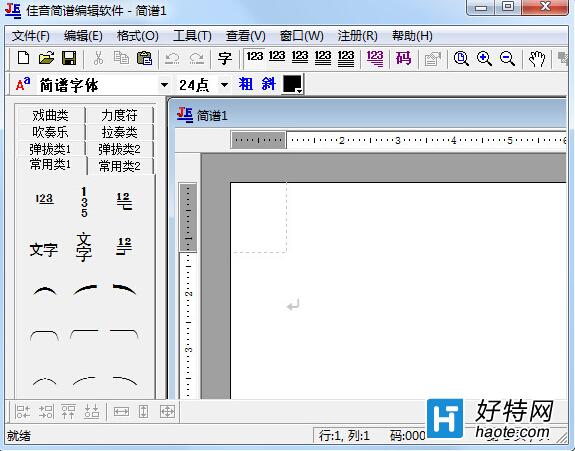Viewport: 575px width, 451px height.
Task: Insert the vertical 1 3 5 chord symbol
Action: [x=84, y=202]
